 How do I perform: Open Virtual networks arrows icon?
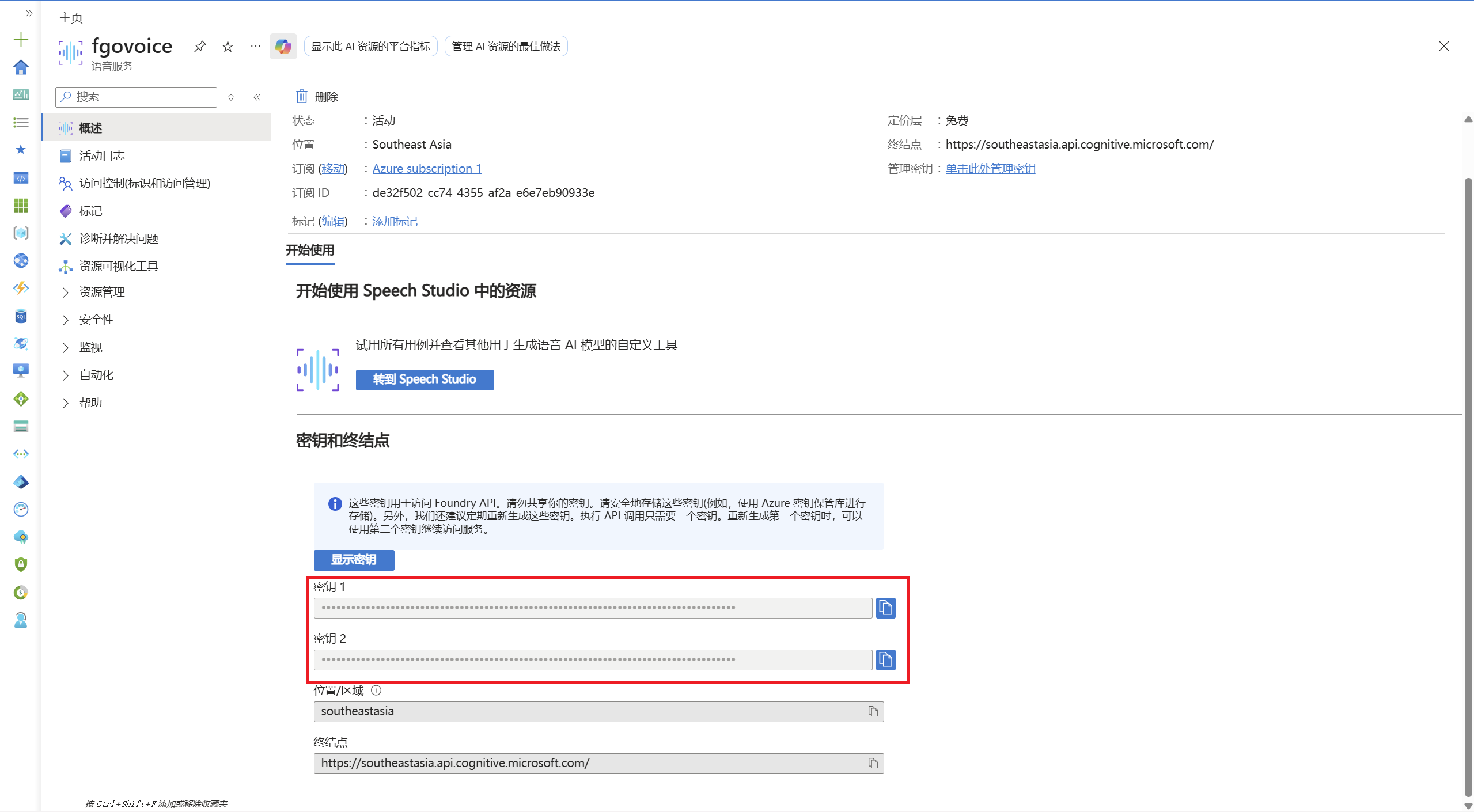click(x=21, y=454)
